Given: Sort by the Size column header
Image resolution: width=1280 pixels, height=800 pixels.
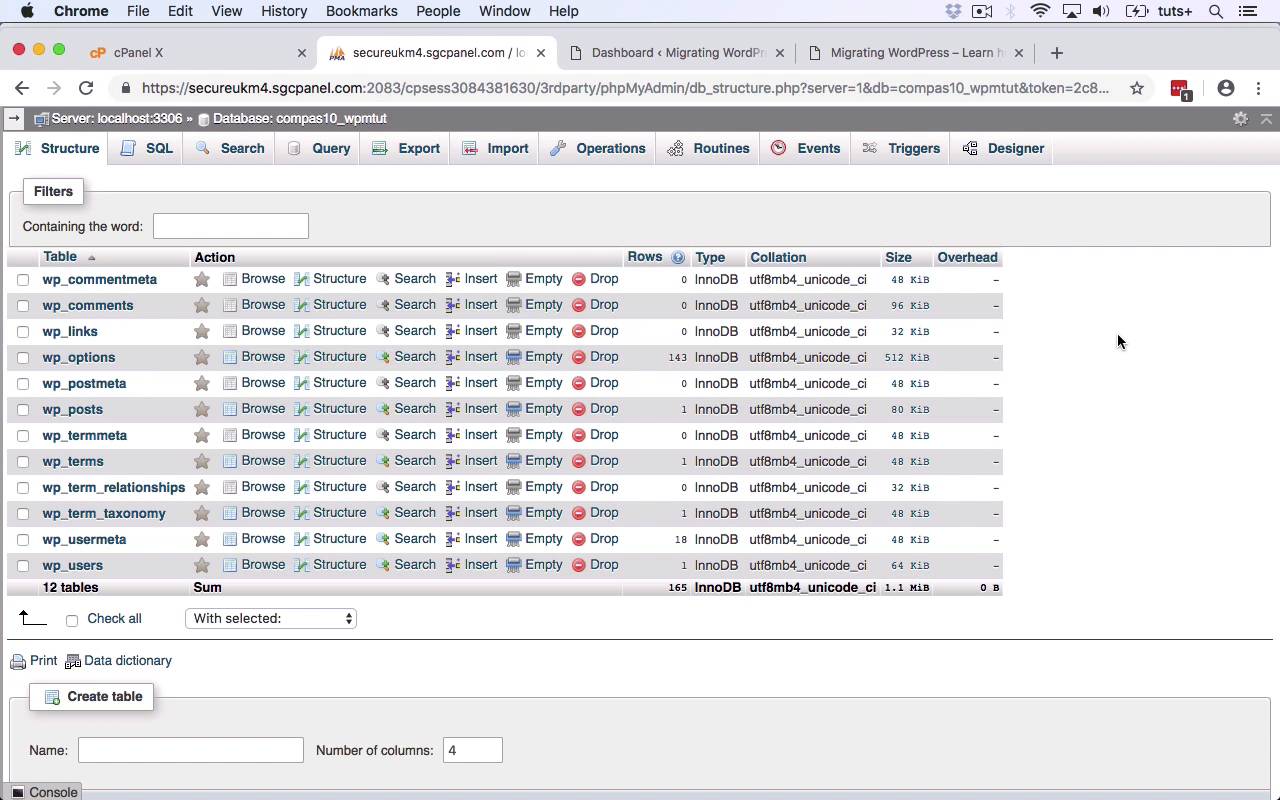Looking at the screenshot, I should [x=898, y=257].
